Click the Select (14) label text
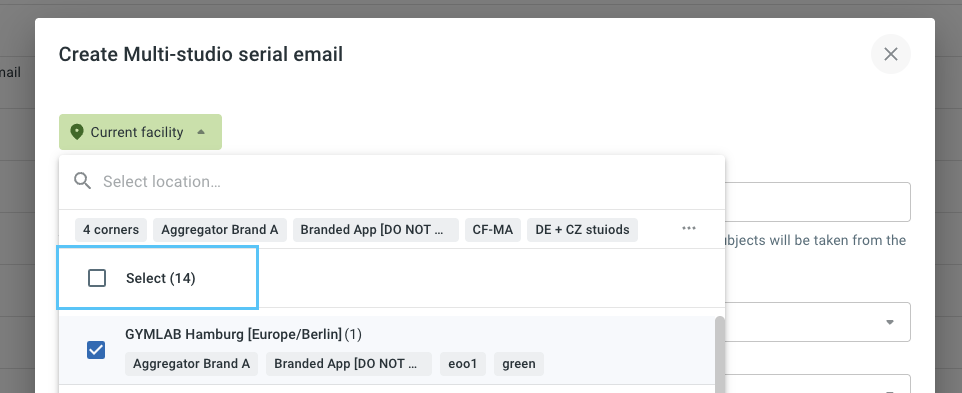This screenshot has width=962, height=393. pos(161,278)
